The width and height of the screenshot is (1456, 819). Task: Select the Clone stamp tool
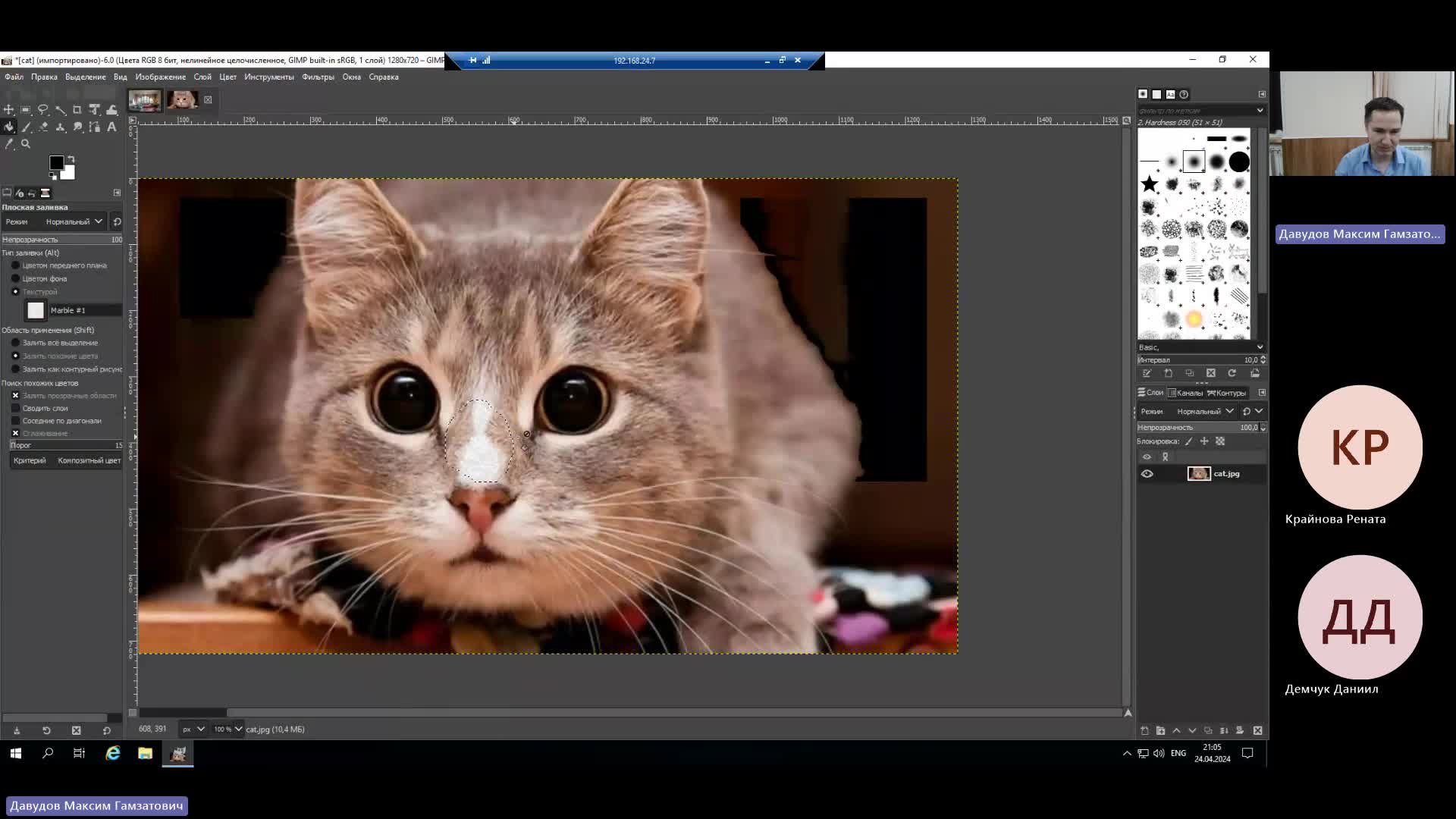(x=61, y=127)
